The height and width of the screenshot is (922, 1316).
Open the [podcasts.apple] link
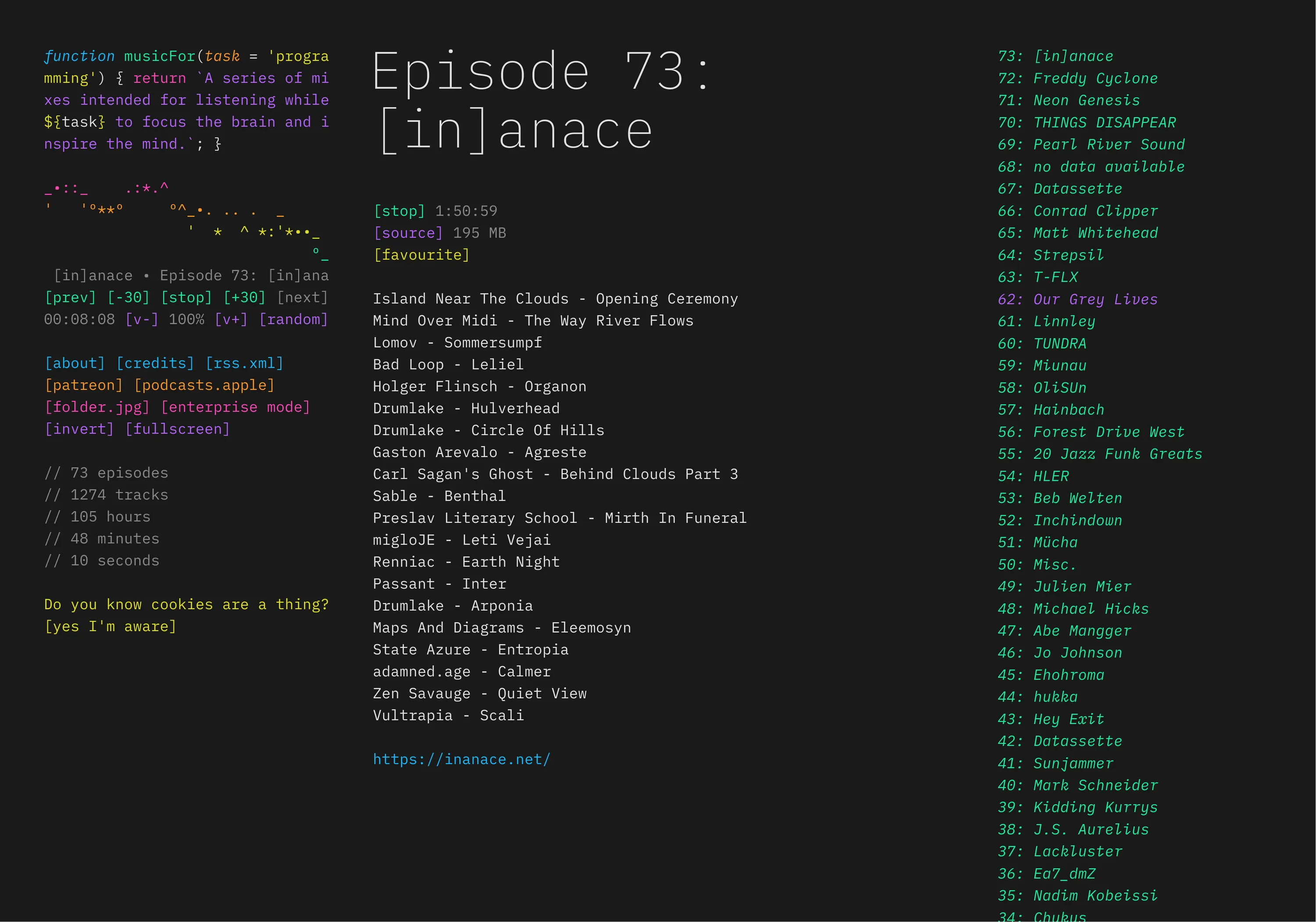click(204, 385)
